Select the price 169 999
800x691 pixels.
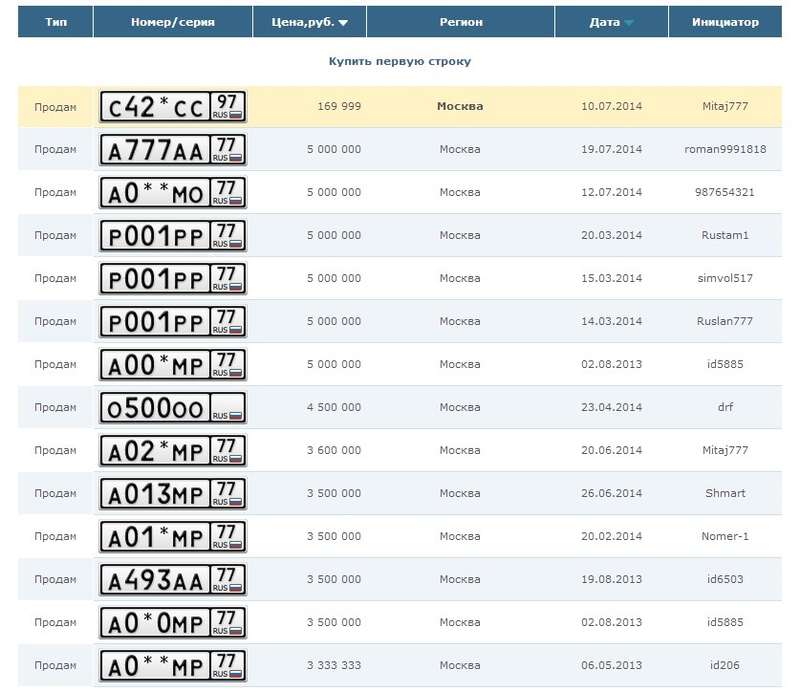[x=339, y=106]
